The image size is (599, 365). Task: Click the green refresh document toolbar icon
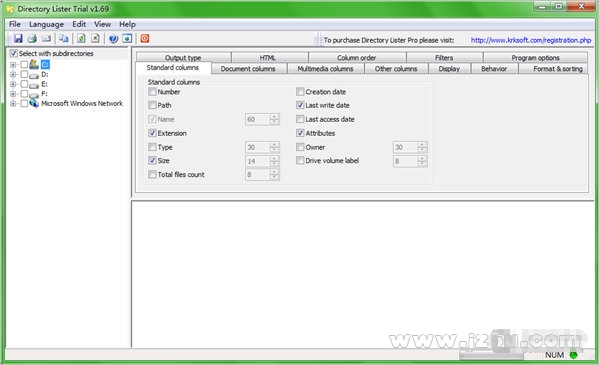coord(81,39)
